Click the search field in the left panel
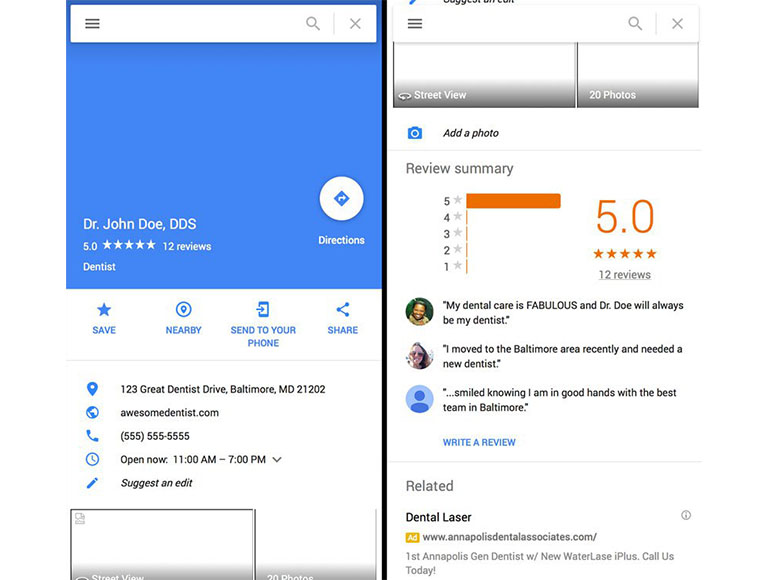Viewport: 768px width, 580px height. 200,24
